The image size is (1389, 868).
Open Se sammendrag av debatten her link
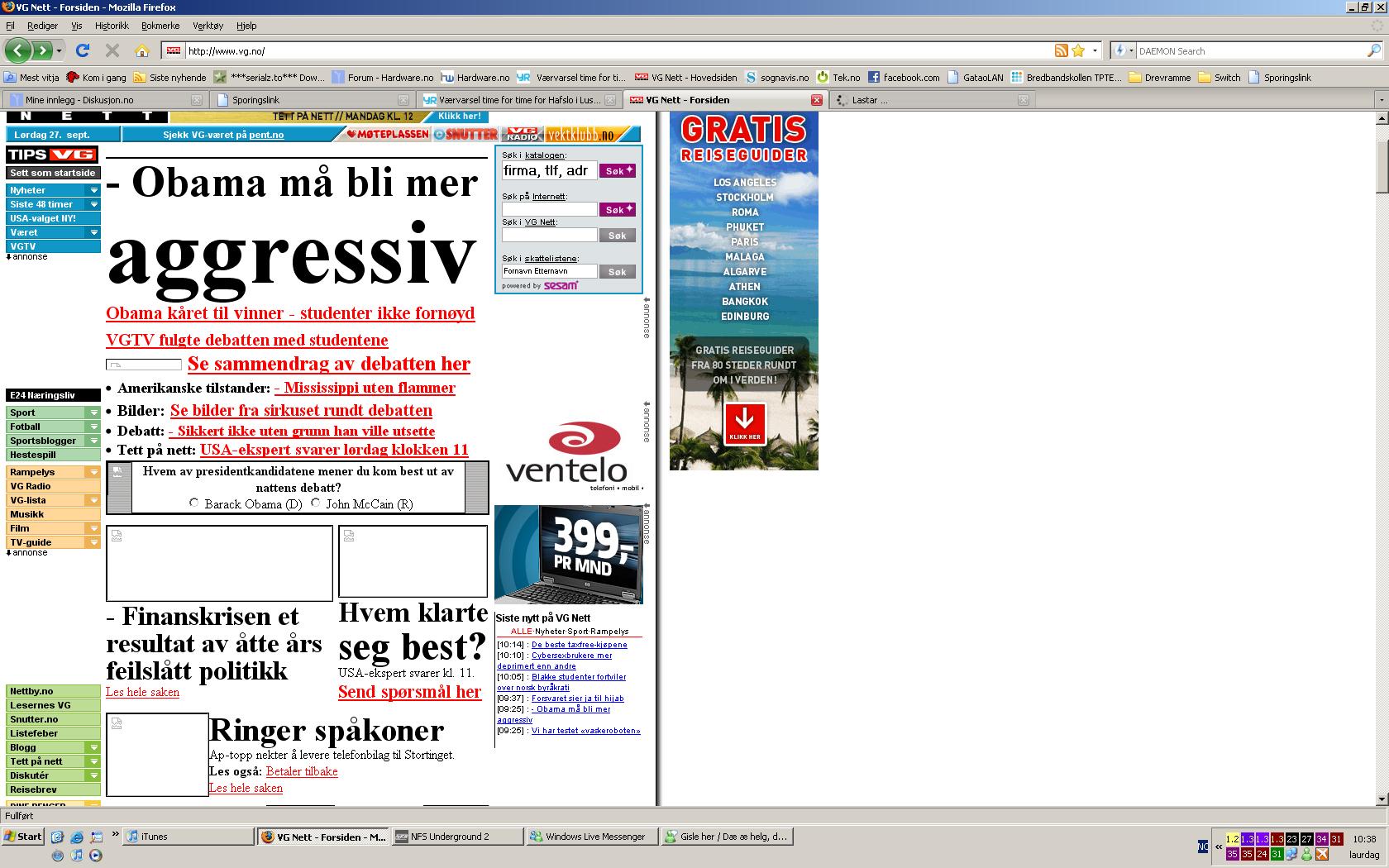click(x=329, y=364)
